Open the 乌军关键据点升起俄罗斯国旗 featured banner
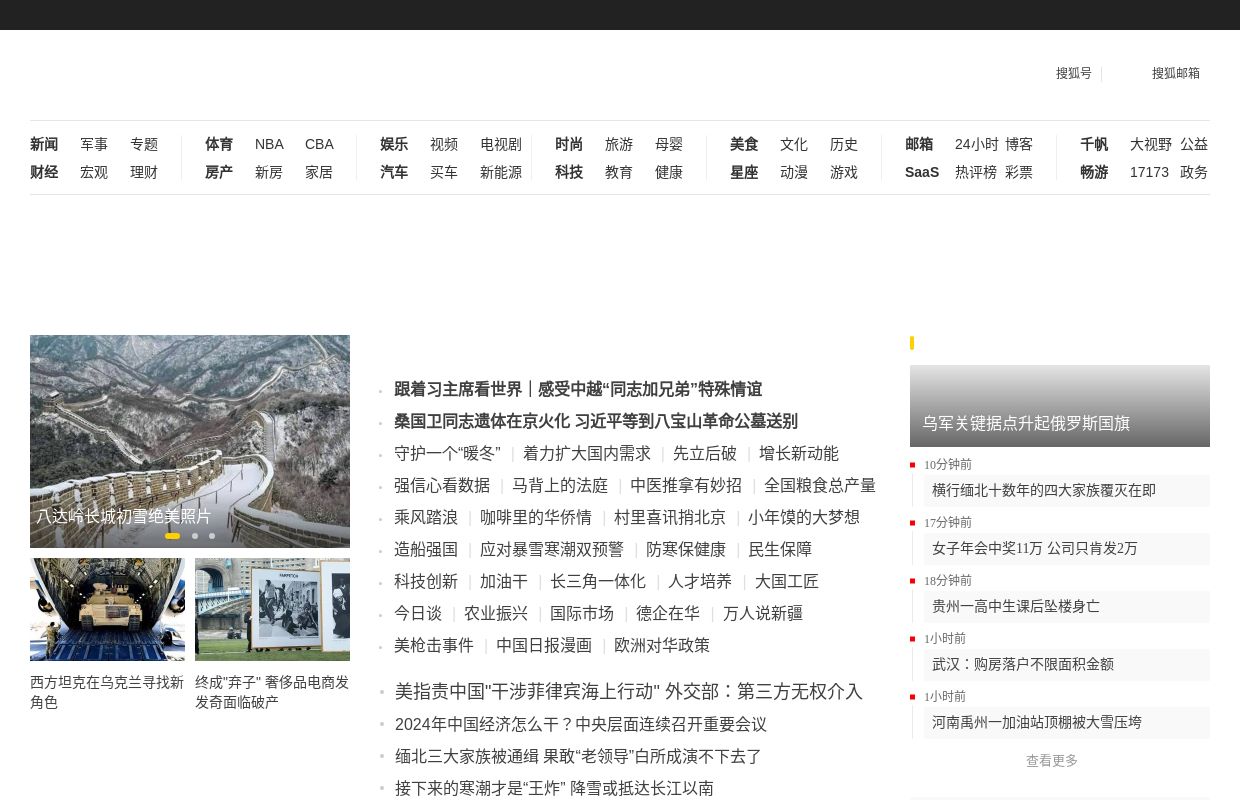The height and width of the screenshot is (800, 1240). [1059, 406]
